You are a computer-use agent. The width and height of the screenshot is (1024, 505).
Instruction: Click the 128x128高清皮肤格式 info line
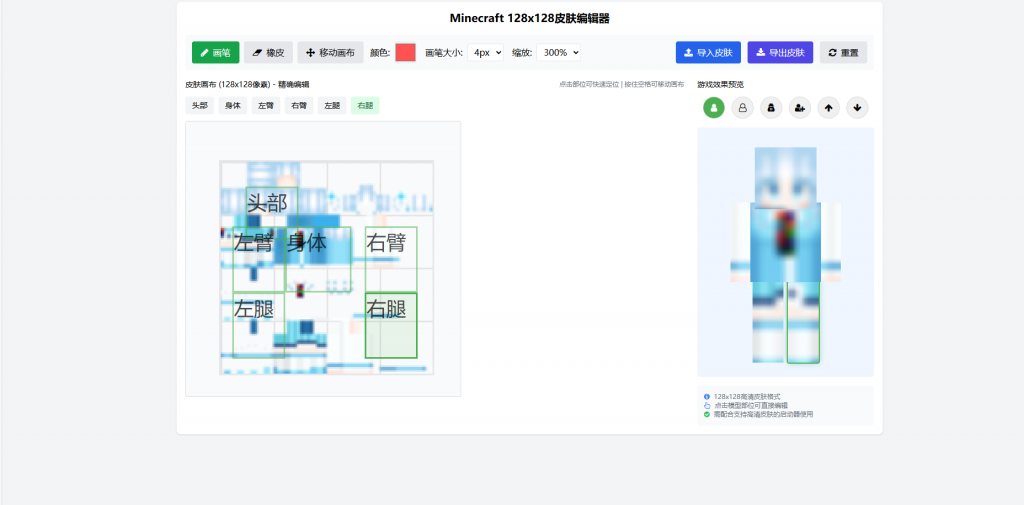coord(746,397)
